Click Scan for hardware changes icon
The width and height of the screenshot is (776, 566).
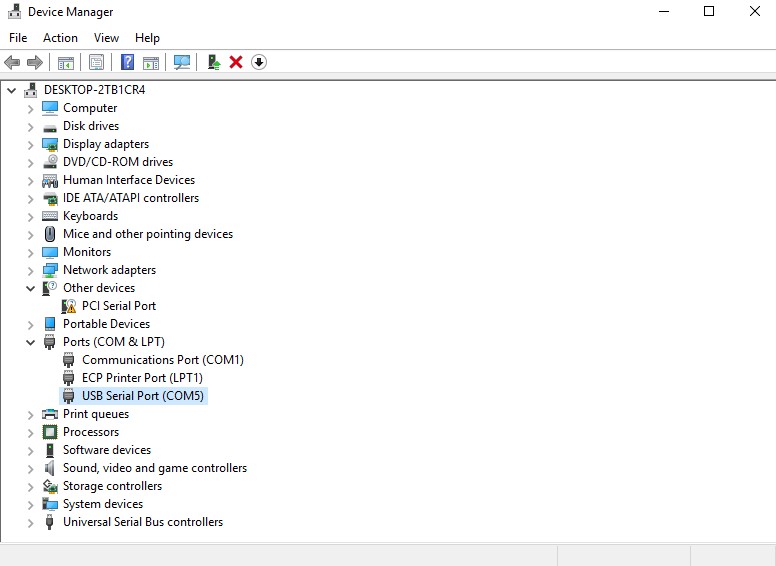pyautogui.click(x=182, y=62)
